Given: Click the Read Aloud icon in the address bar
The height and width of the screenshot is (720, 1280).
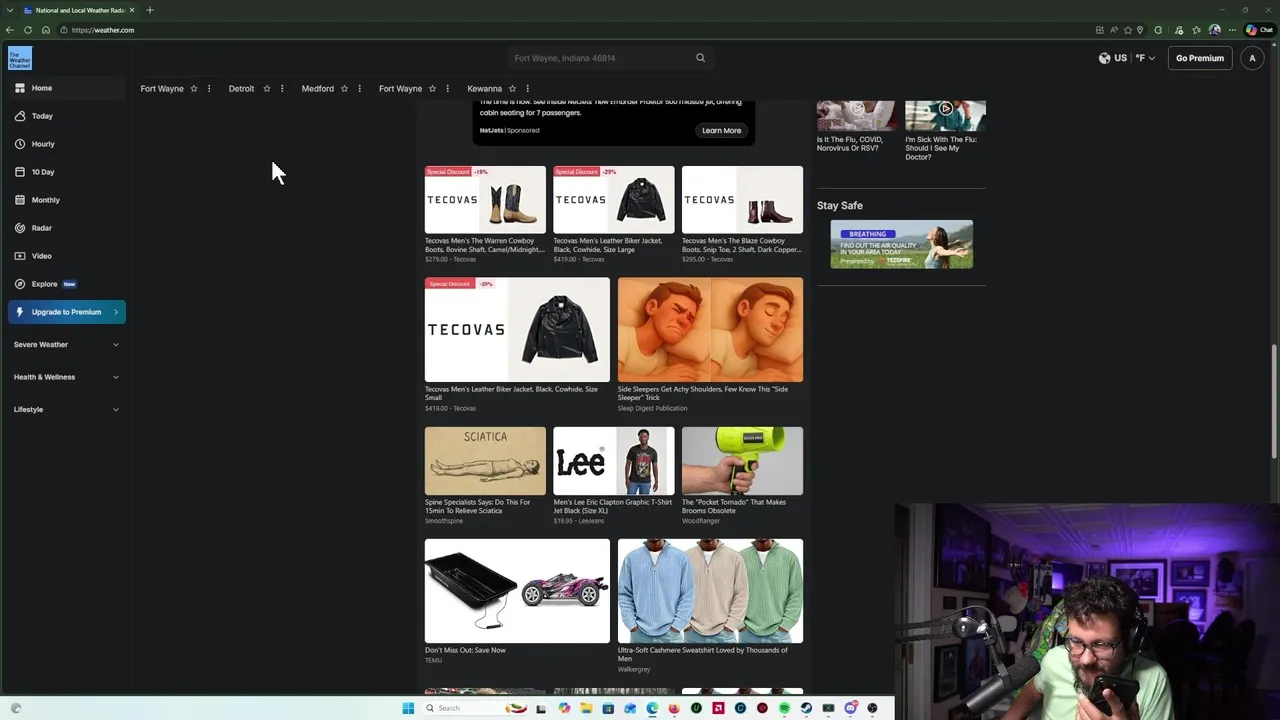Looking at the screenshot, I should (x=1114, y=30).
